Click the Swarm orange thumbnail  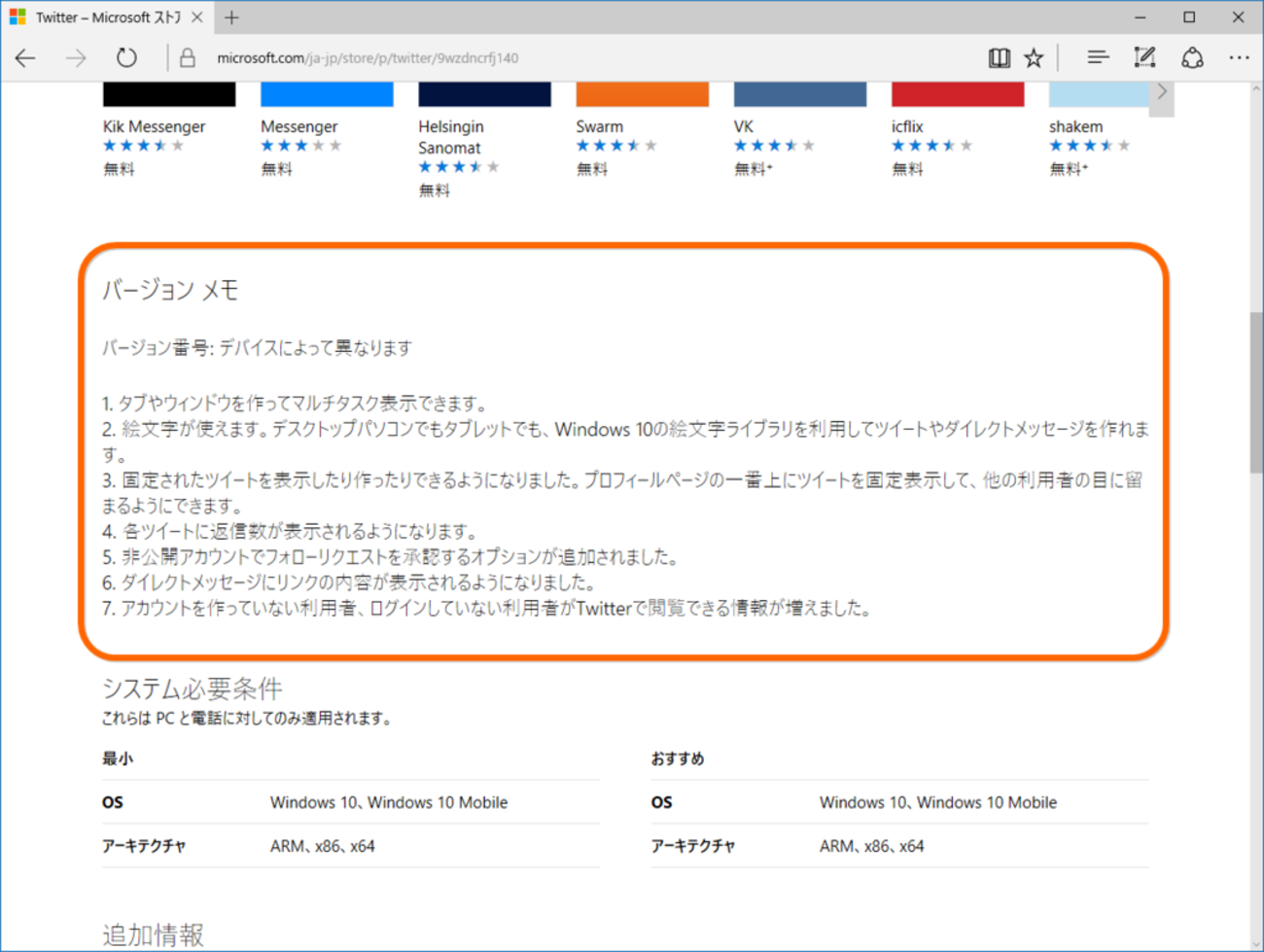642,94
